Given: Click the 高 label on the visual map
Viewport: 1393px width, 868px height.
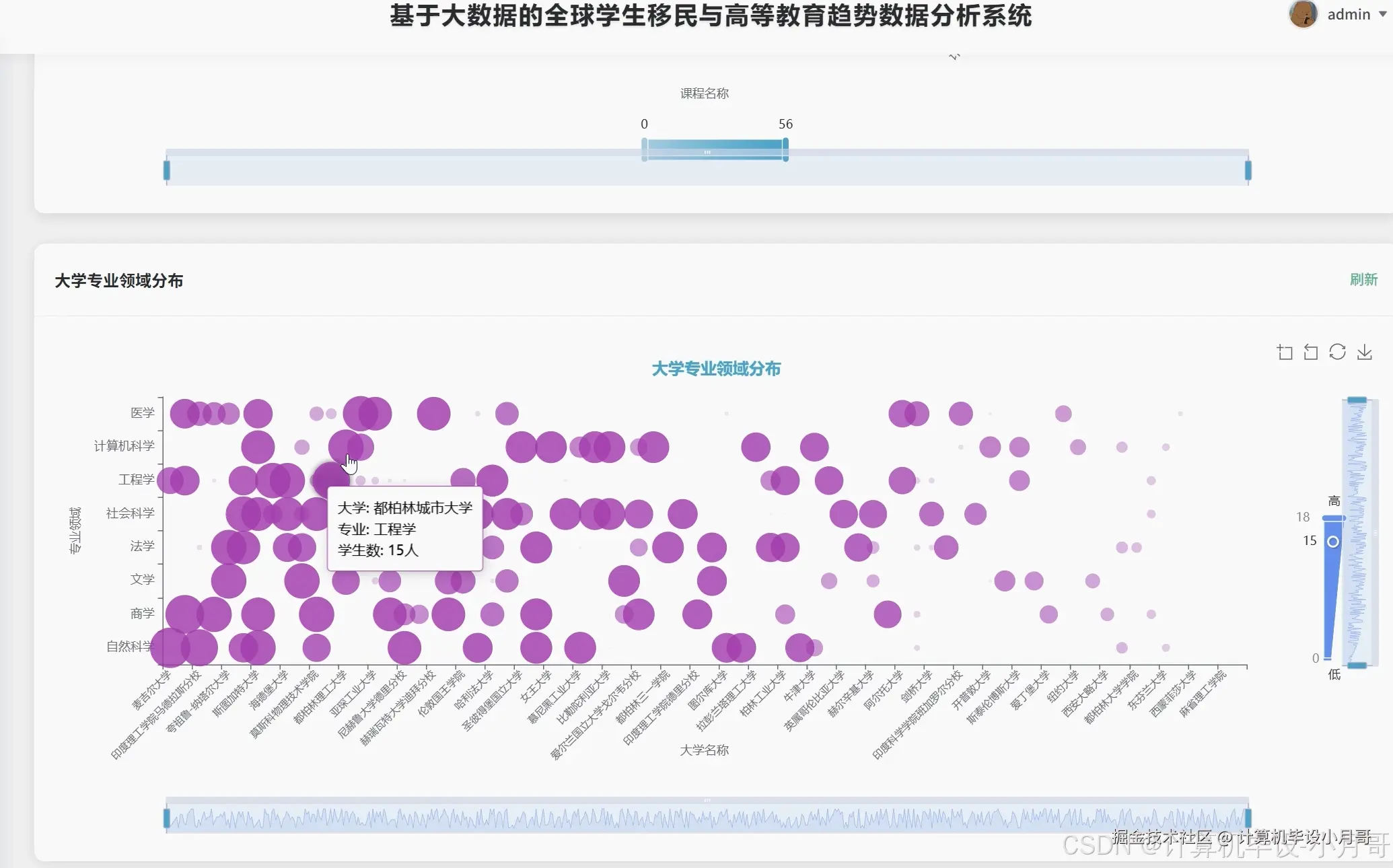Looking at the screenshot, I should pos(1334,501).
